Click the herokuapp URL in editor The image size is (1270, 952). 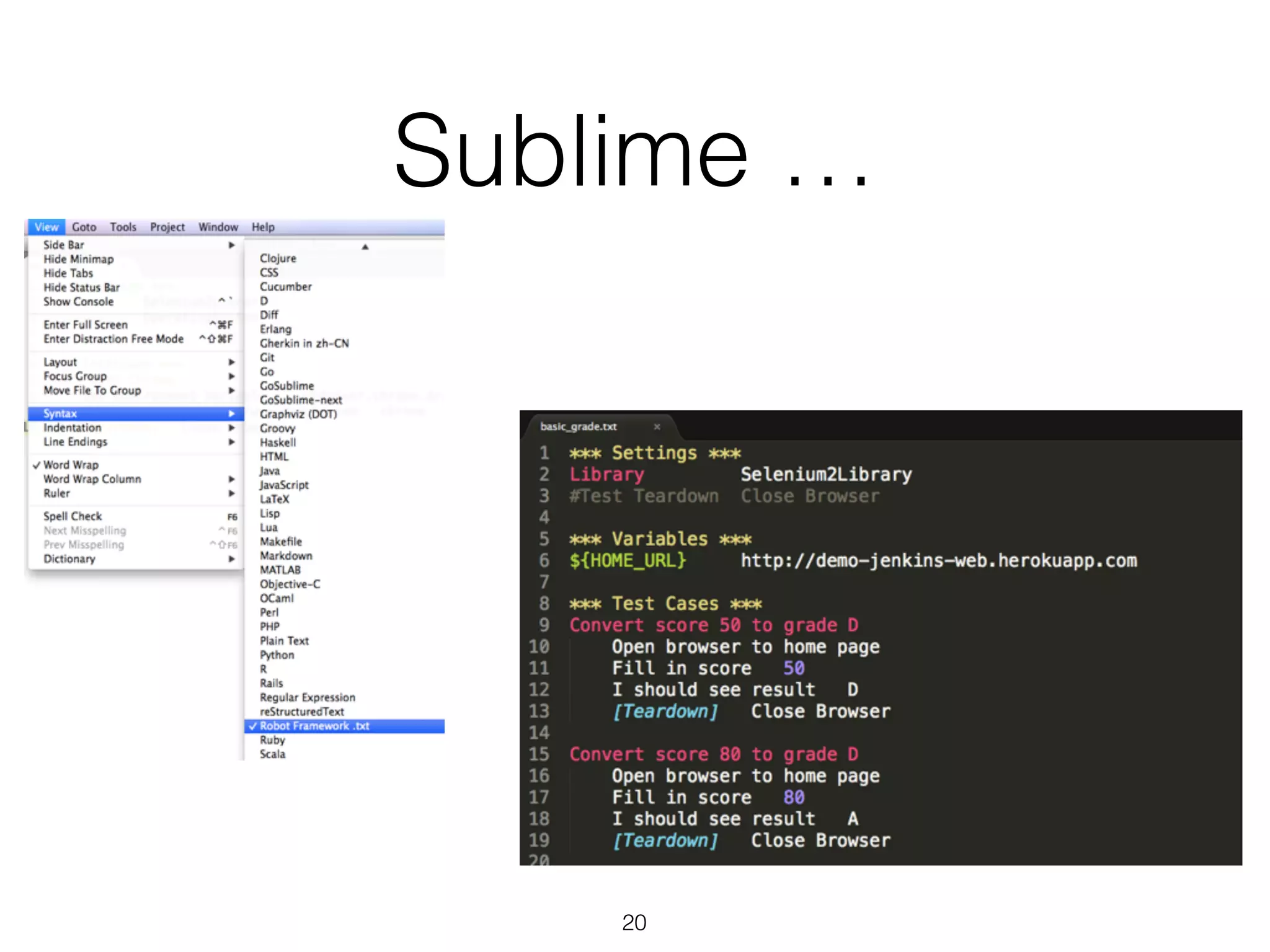point(938,560)
